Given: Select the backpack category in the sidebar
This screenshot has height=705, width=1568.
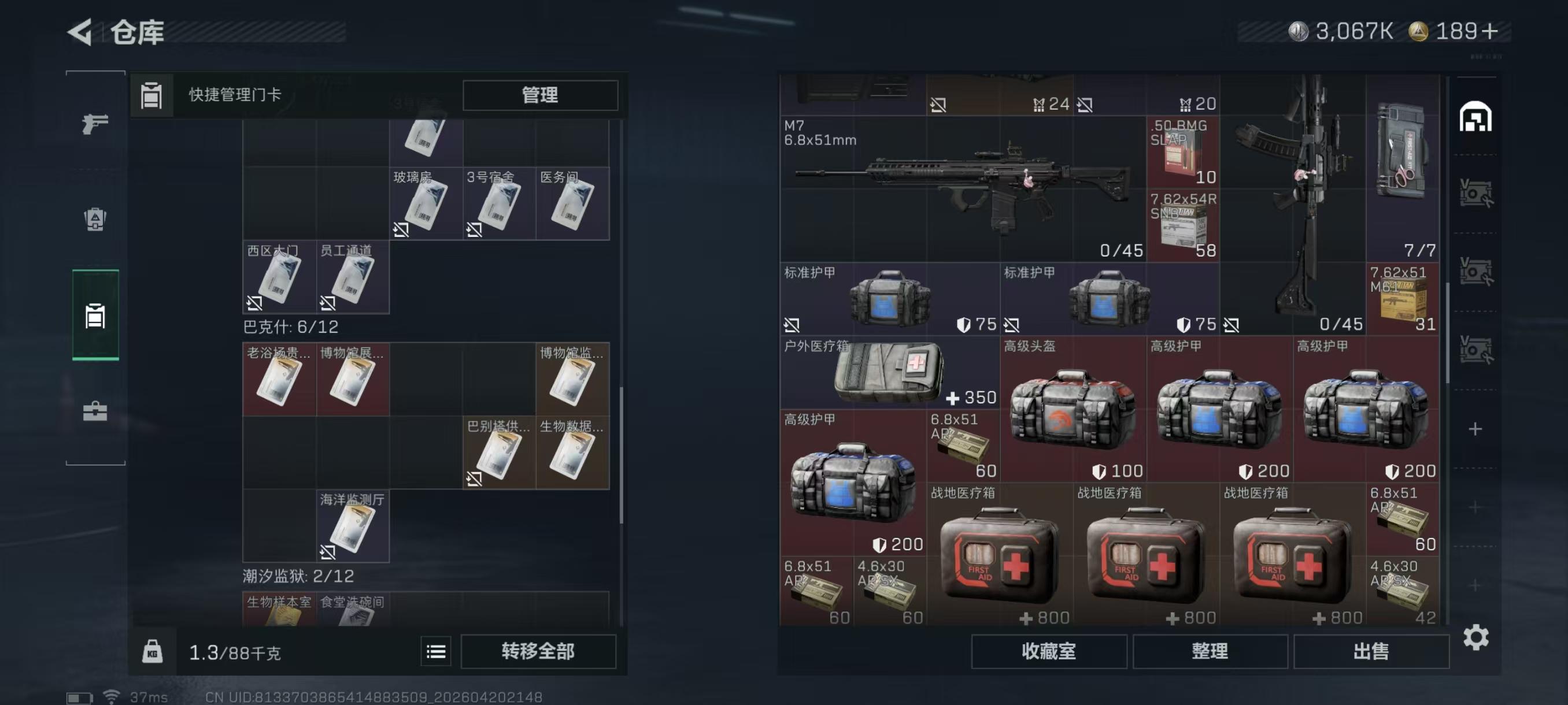Looking at the screenshot, I should click(x=95, y=219).
